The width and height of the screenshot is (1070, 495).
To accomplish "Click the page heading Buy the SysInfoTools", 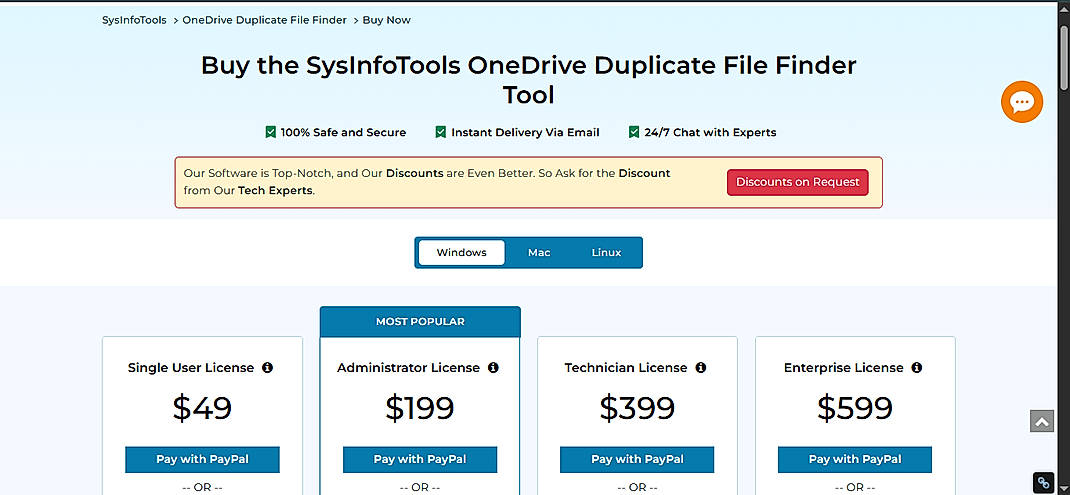I will (x=529, y=80).
